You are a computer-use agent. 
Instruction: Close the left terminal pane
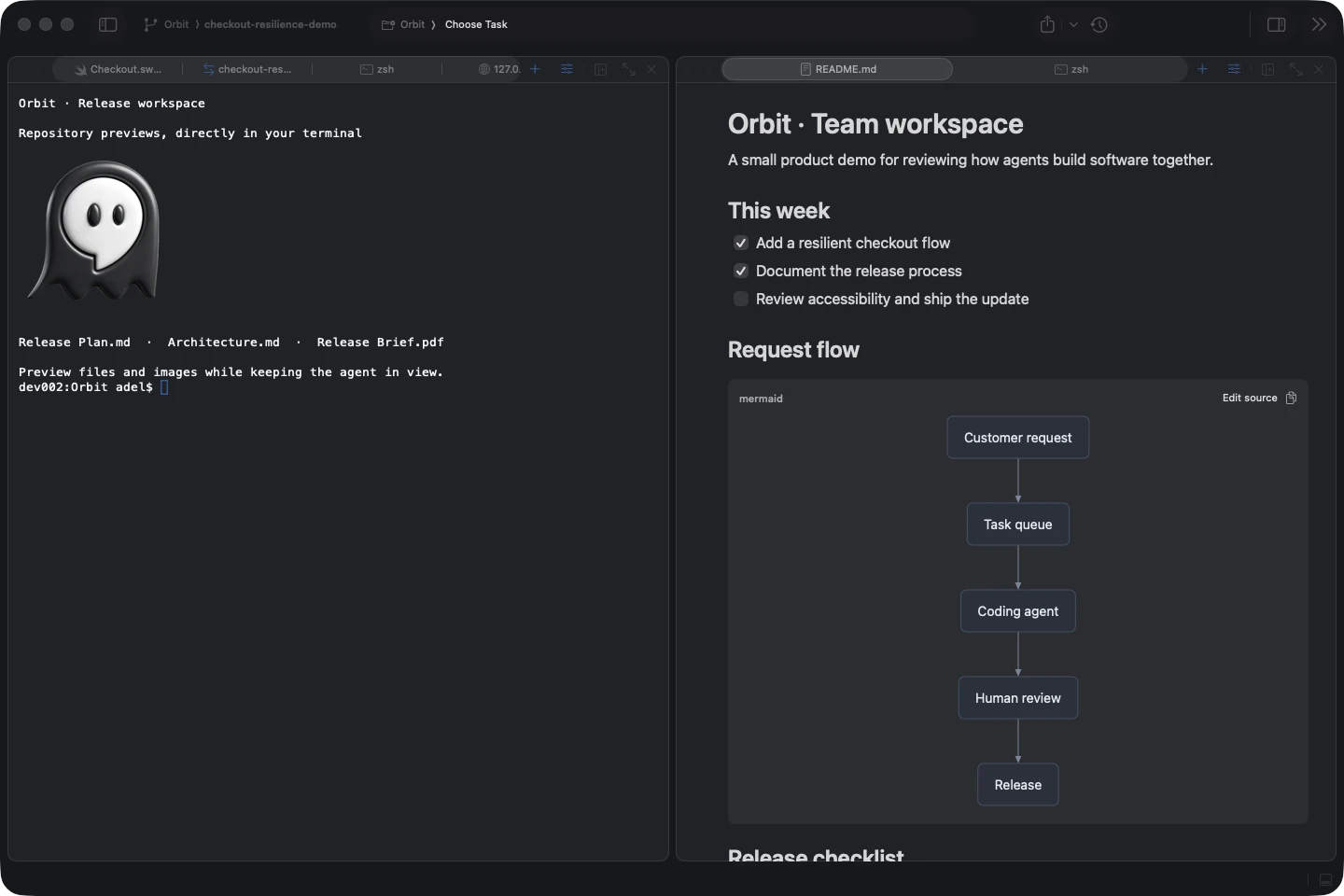point(651,69)
